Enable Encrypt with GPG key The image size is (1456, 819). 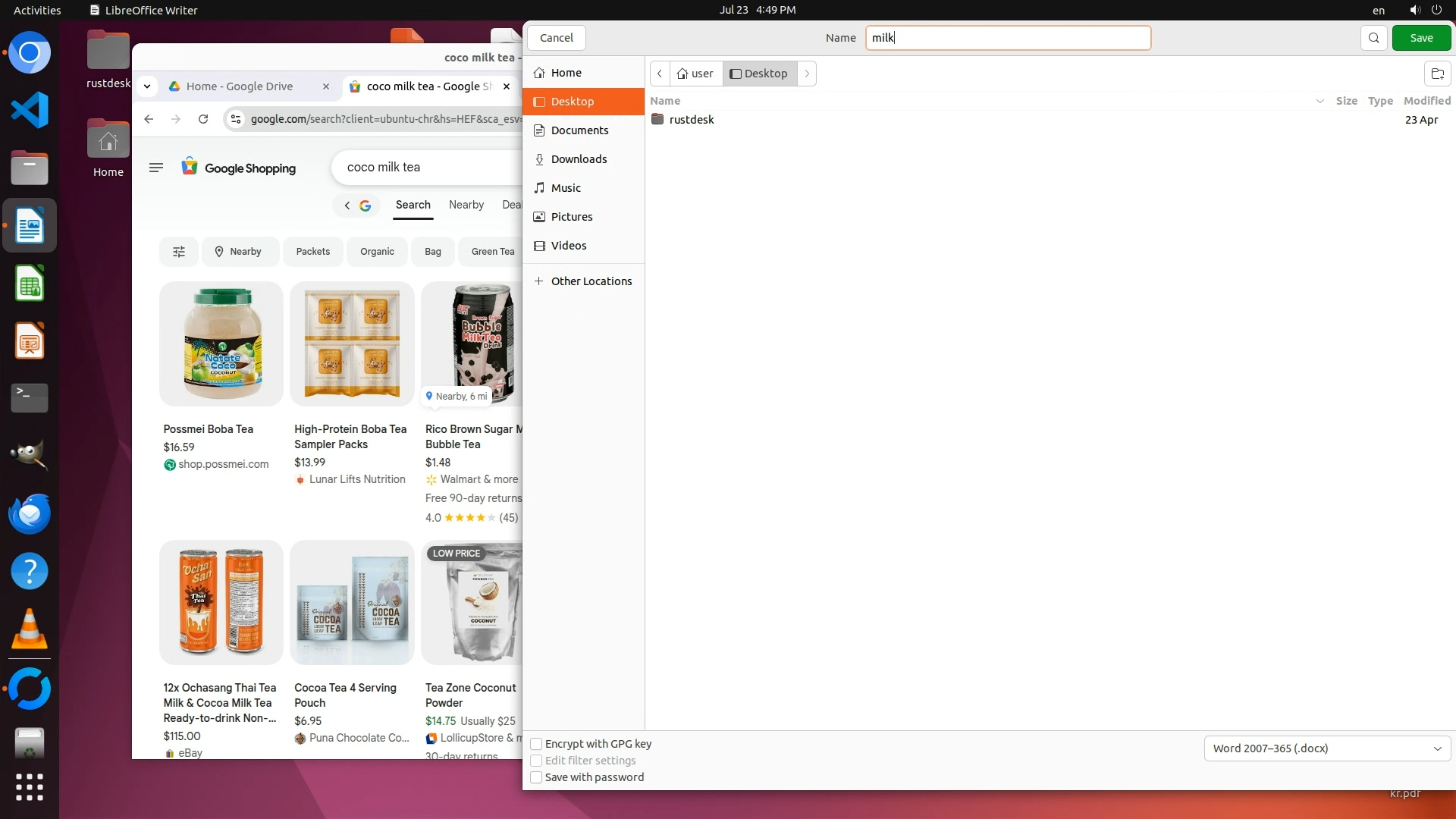point(536,744)
